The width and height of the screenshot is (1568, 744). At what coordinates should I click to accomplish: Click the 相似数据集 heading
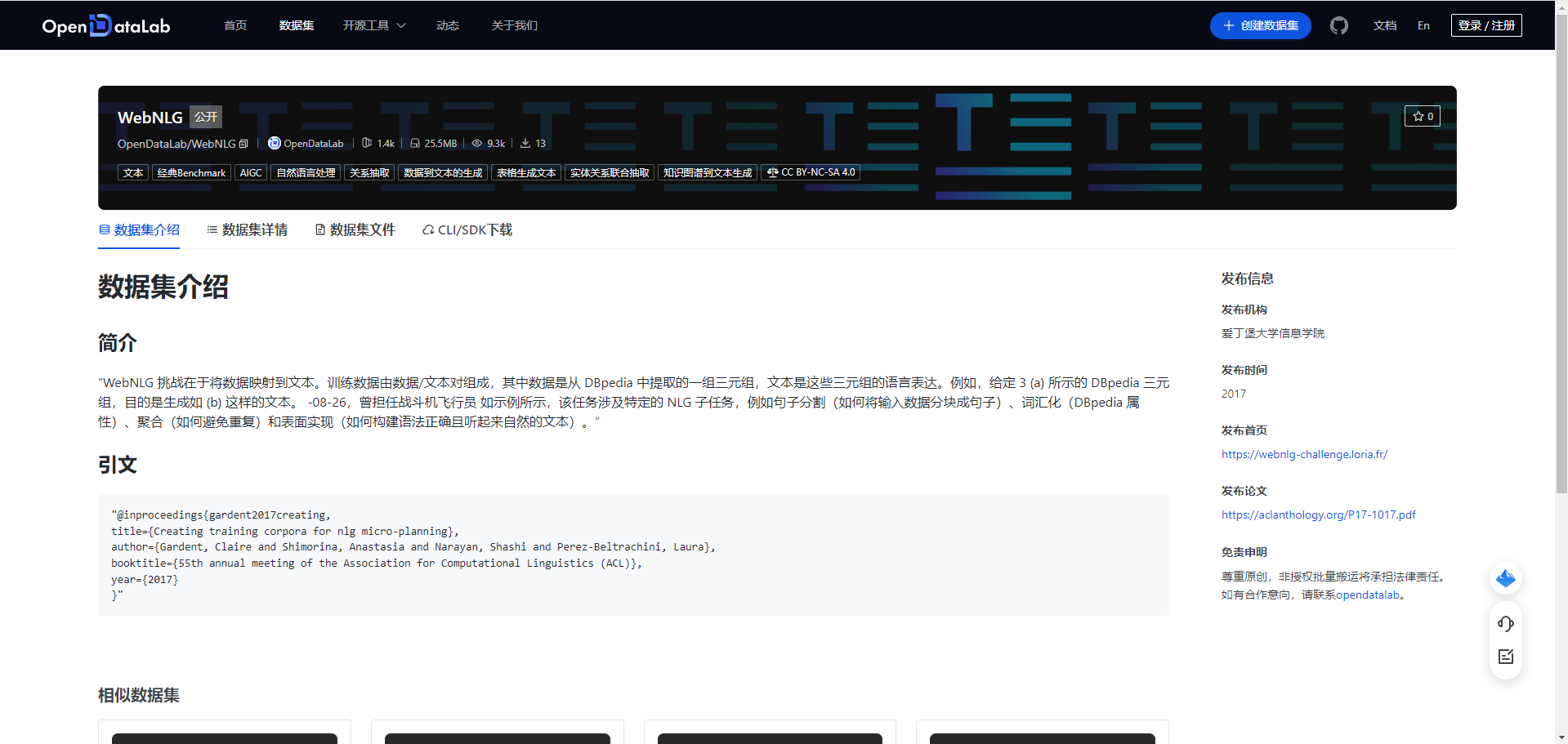point(139,695)
